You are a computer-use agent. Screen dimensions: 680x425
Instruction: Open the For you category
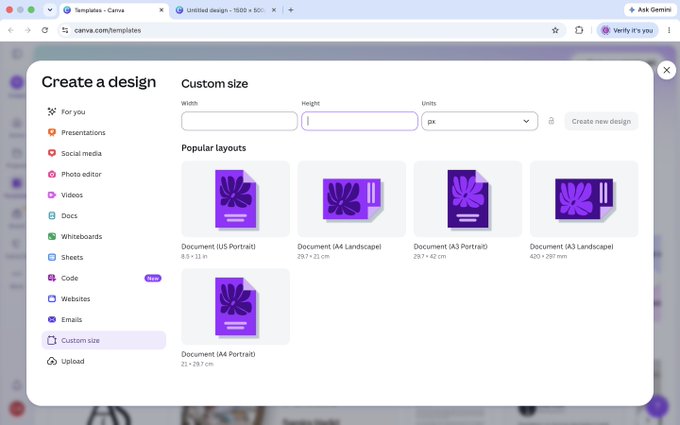(104, 112)
